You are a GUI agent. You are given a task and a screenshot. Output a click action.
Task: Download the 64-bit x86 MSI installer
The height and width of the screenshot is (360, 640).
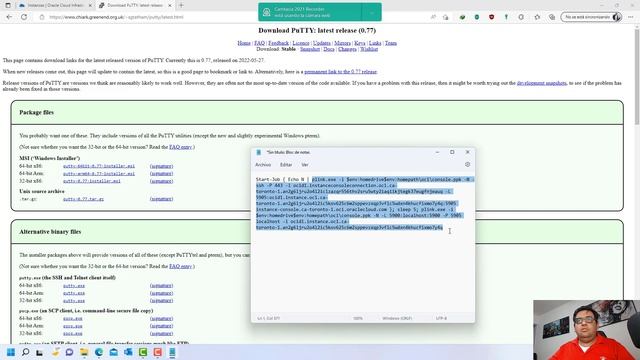point(99,166)
